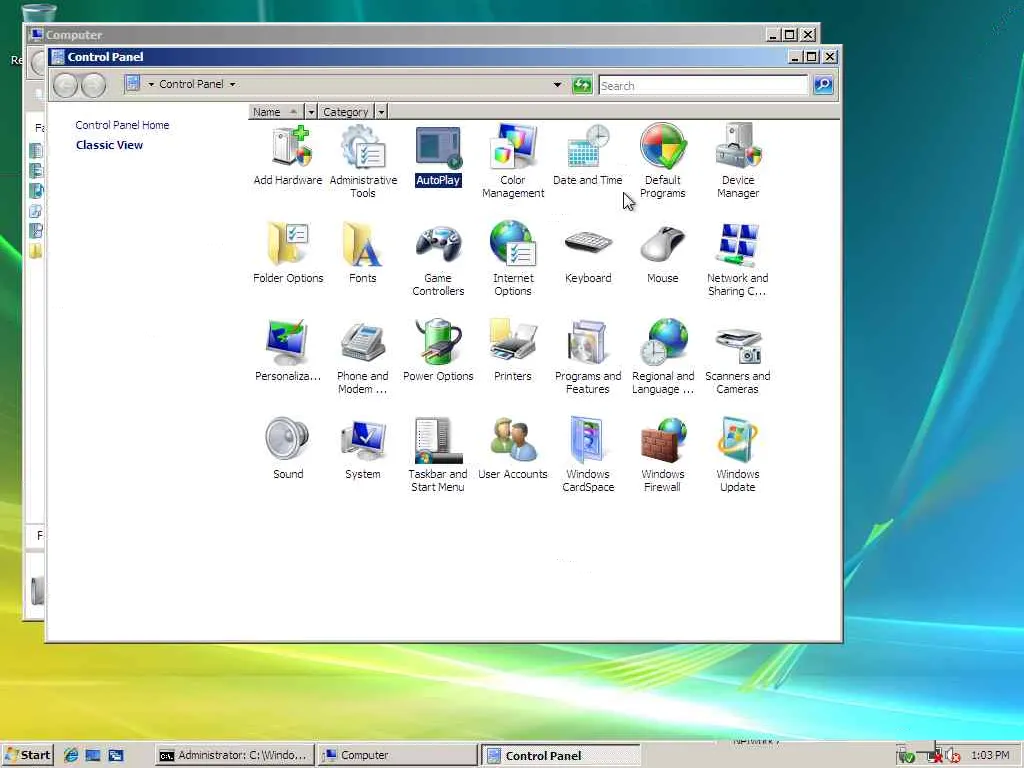
Task: Open the Fonts folder
Action: pyautogui.click(x=362, y=253)
